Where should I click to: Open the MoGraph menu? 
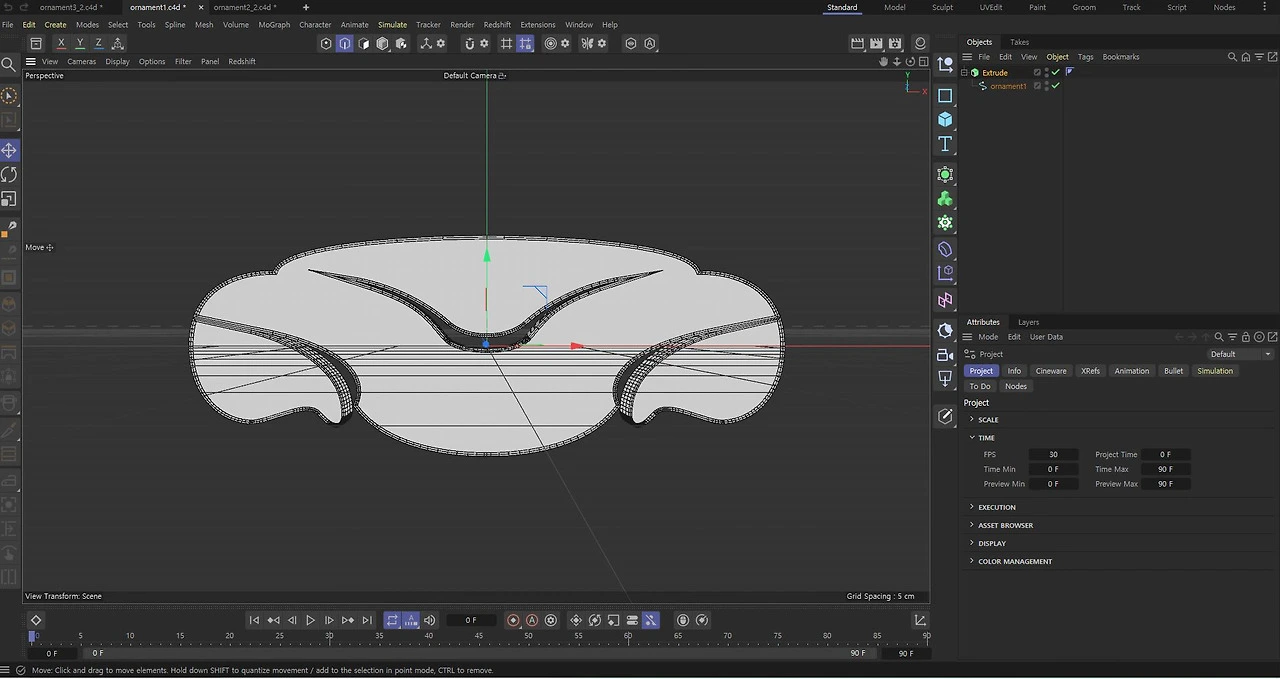(x=274, y=24)
